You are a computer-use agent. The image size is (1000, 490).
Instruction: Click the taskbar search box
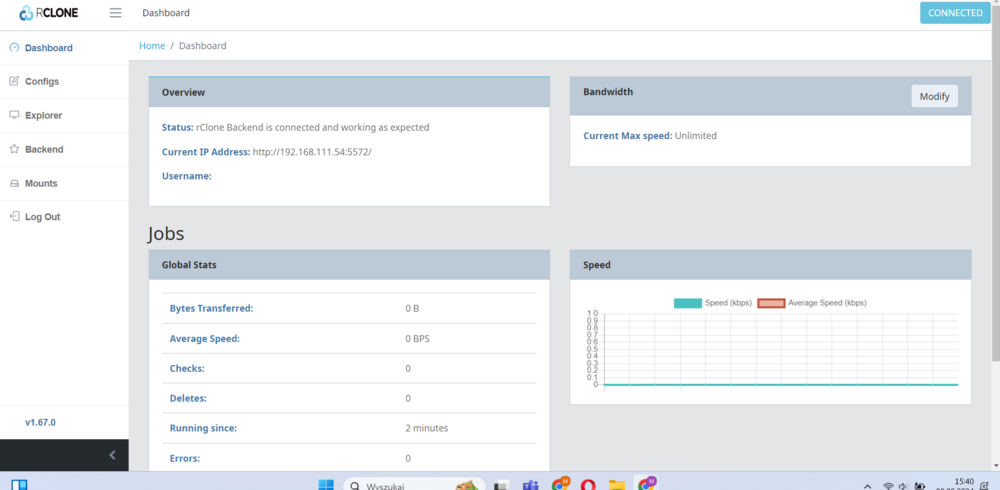(x=415, y=486)
